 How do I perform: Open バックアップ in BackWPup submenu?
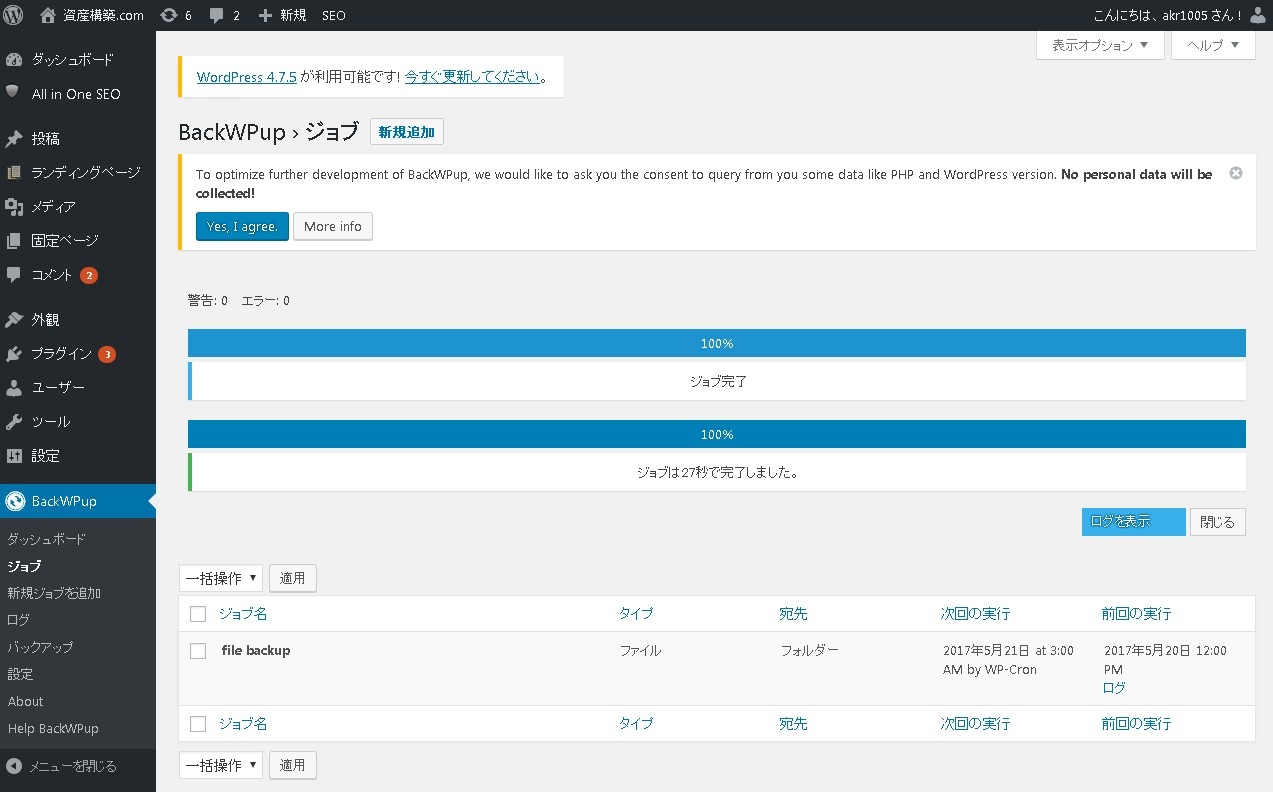coord(40,647)
